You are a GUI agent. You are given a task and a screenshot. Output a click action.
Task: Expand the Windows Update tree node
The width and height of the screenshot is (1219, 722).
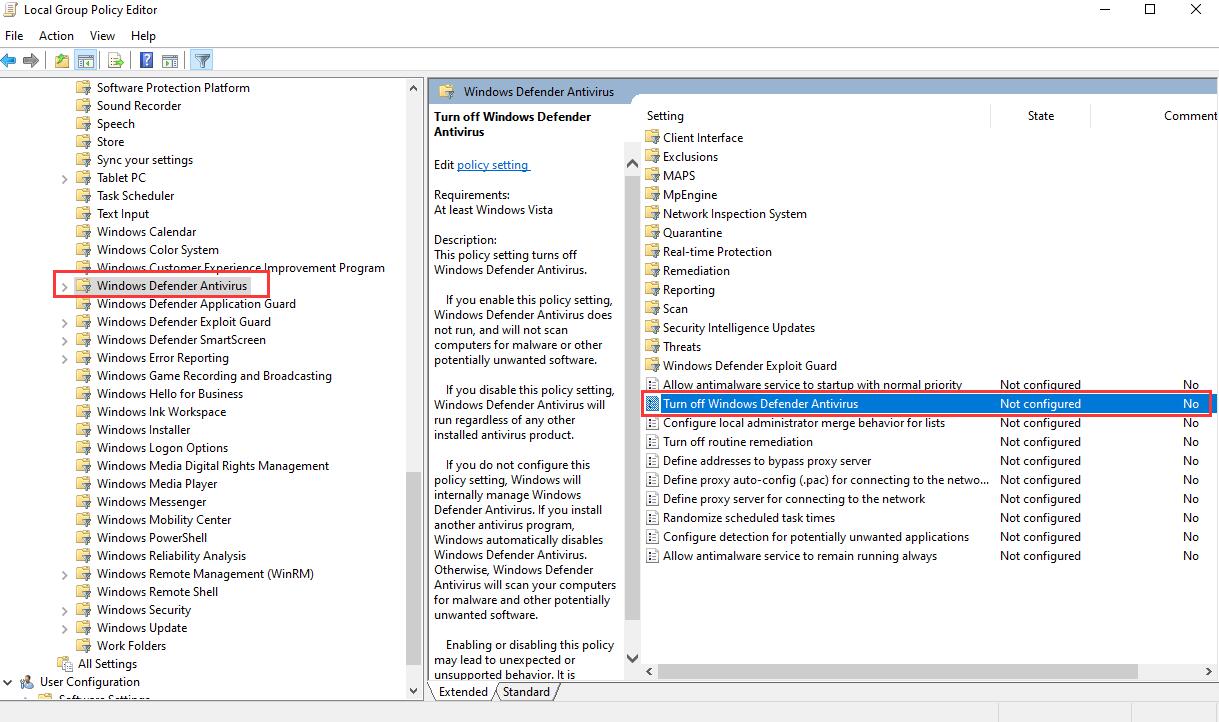click(x=65, y=628)
